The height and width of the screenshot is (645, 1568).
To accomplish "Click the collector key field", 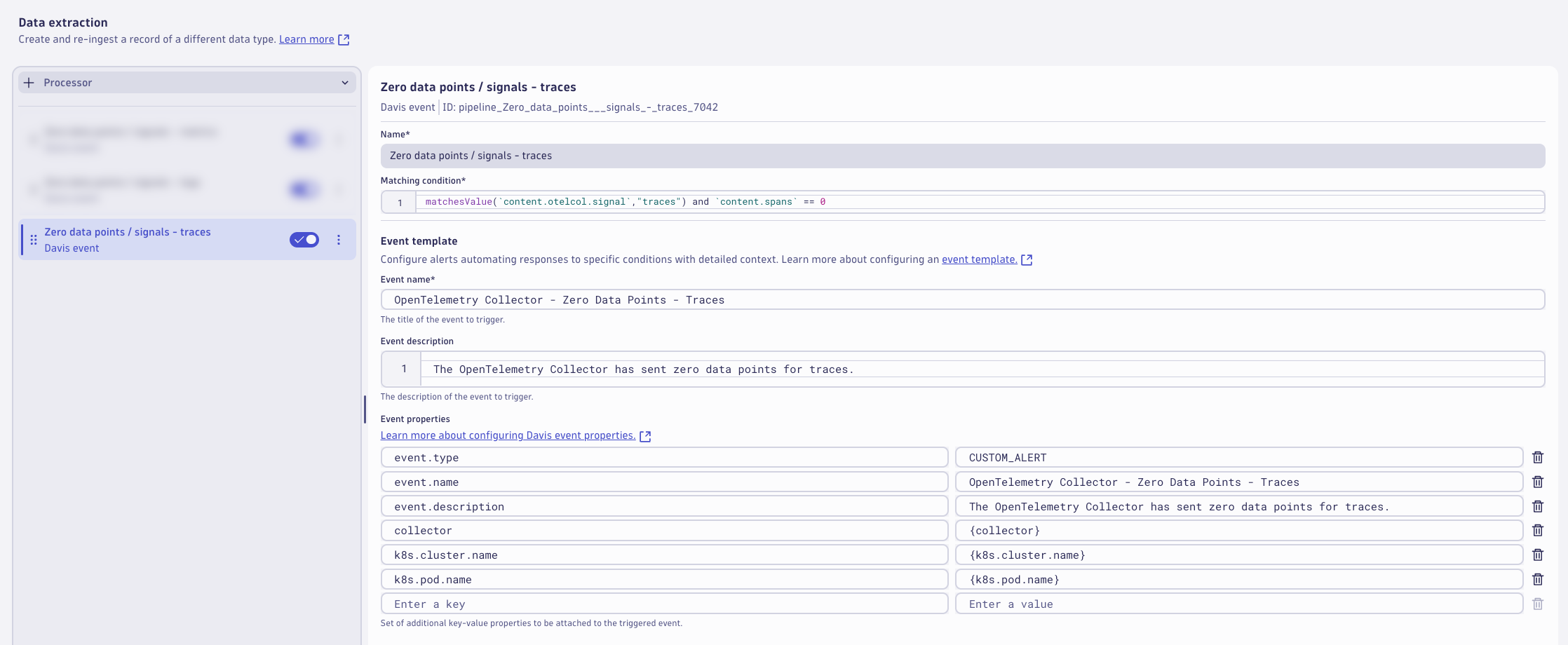I will (664, 530).
